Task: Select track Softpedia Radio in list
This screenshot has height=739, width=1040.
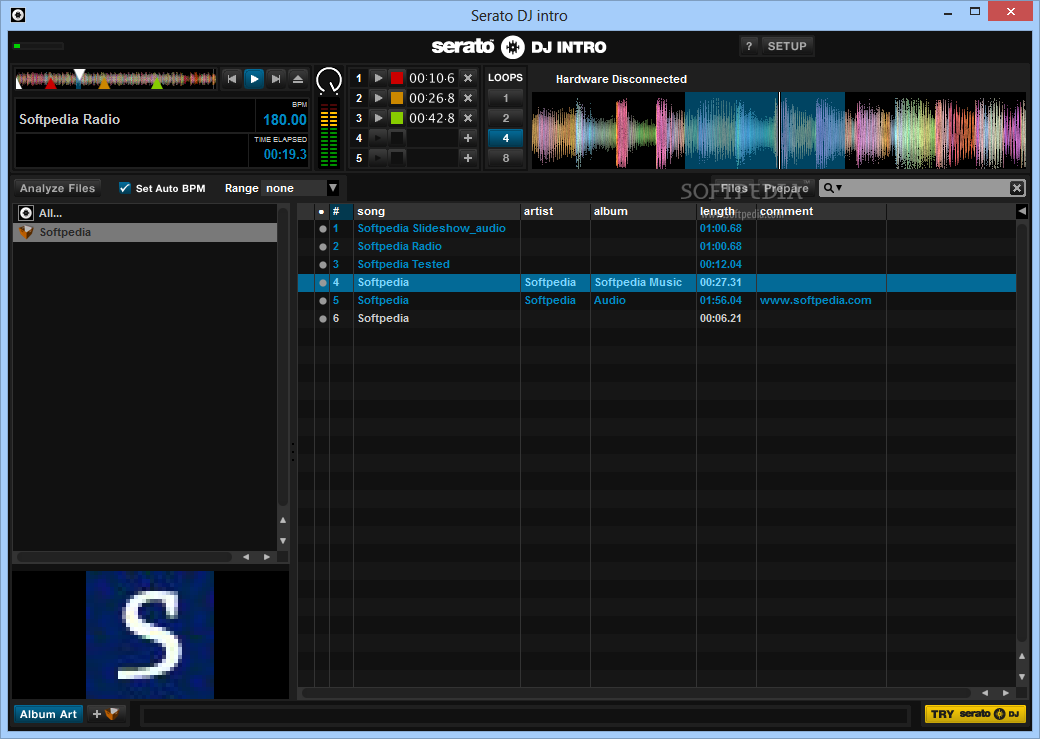Action: (399, 246)
